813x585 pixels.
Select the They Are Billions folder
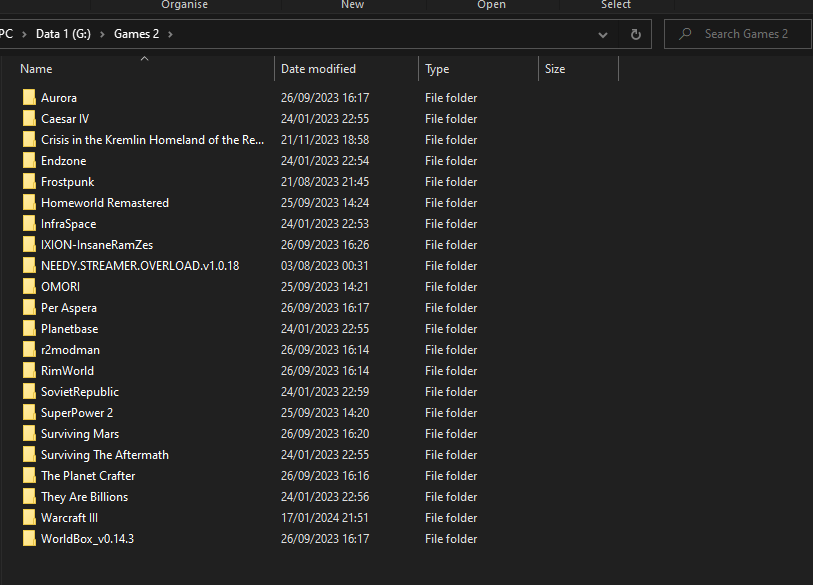tap(84, 497)
